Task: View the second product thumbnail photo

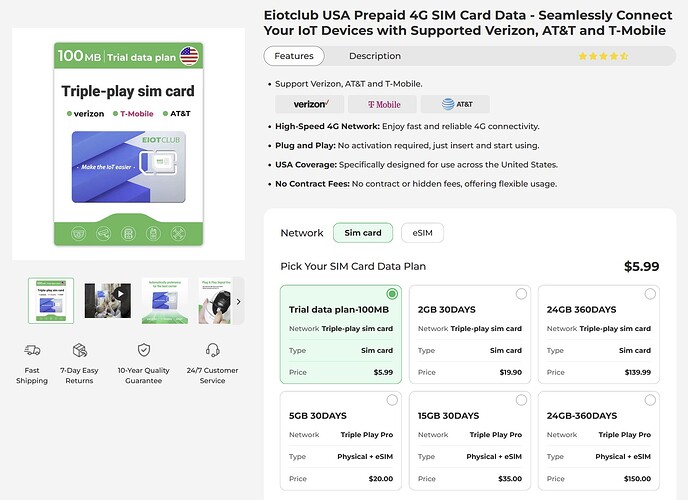Action: point(107,300)
